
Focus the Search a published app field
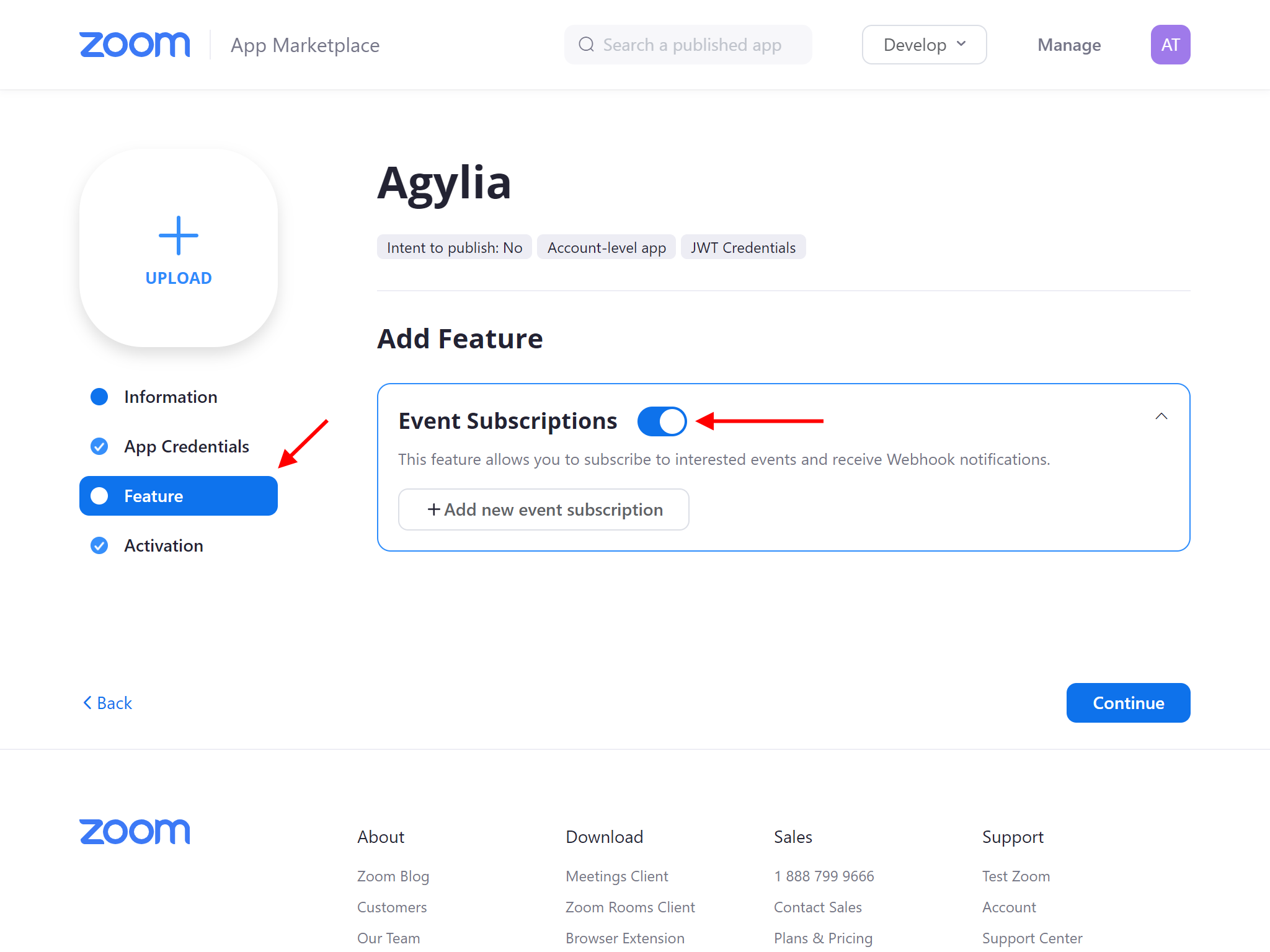click(x=688, y=45)
